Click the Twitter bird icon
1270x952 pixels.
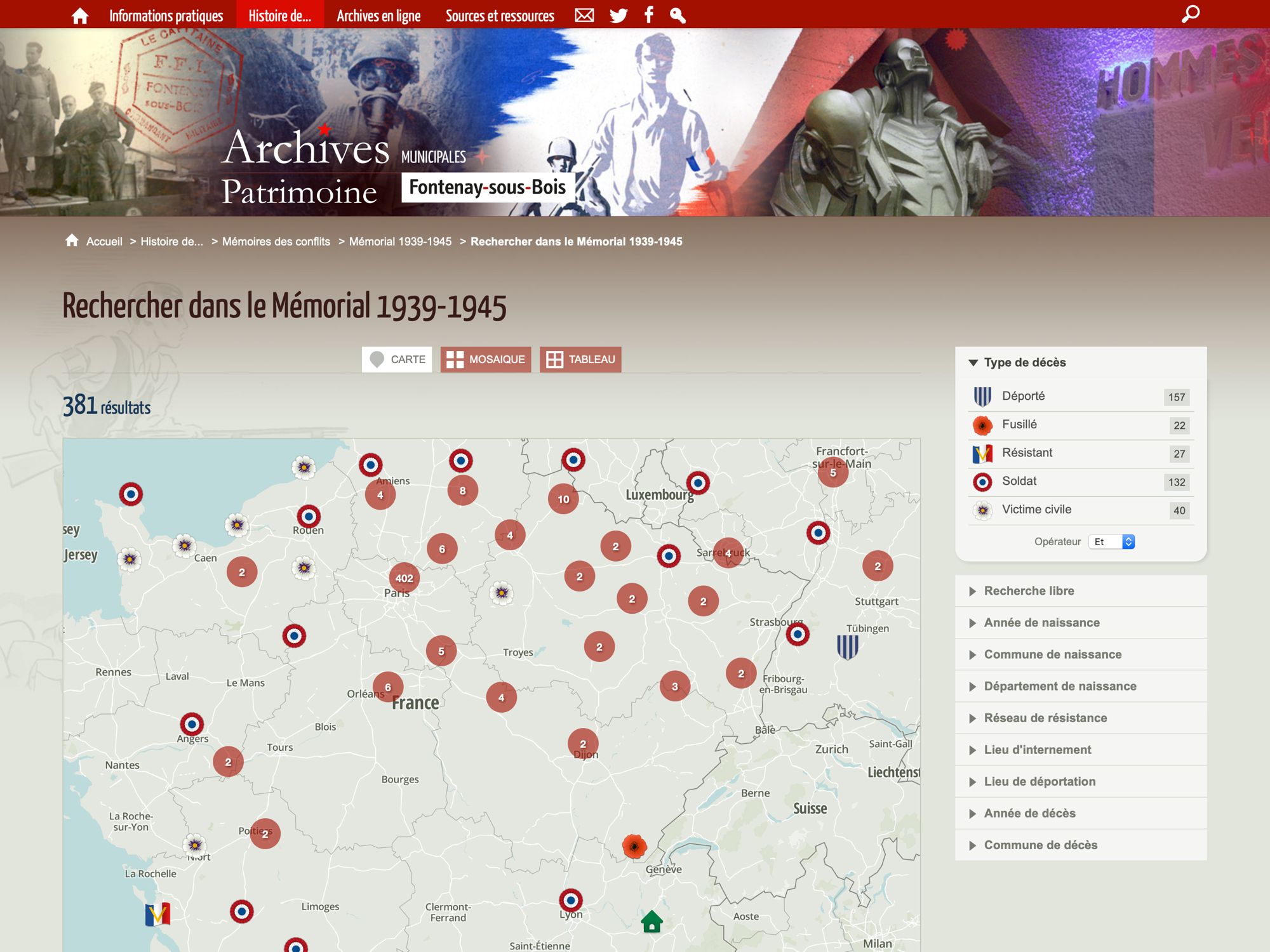(618, 15)
